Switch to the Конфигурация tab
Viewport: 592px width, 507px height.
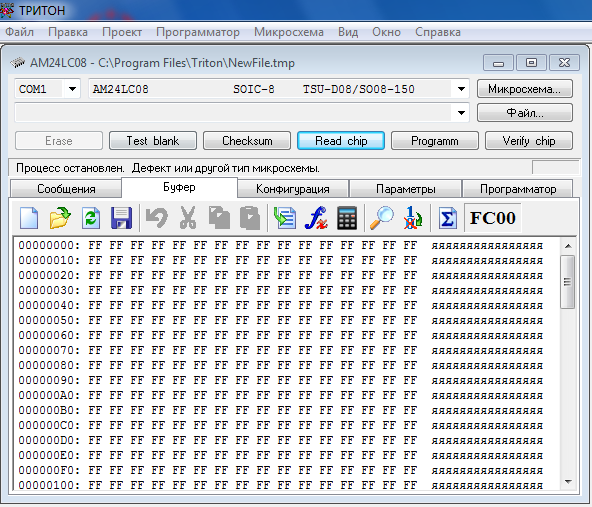pyautogui.click(x=293, y=189)
